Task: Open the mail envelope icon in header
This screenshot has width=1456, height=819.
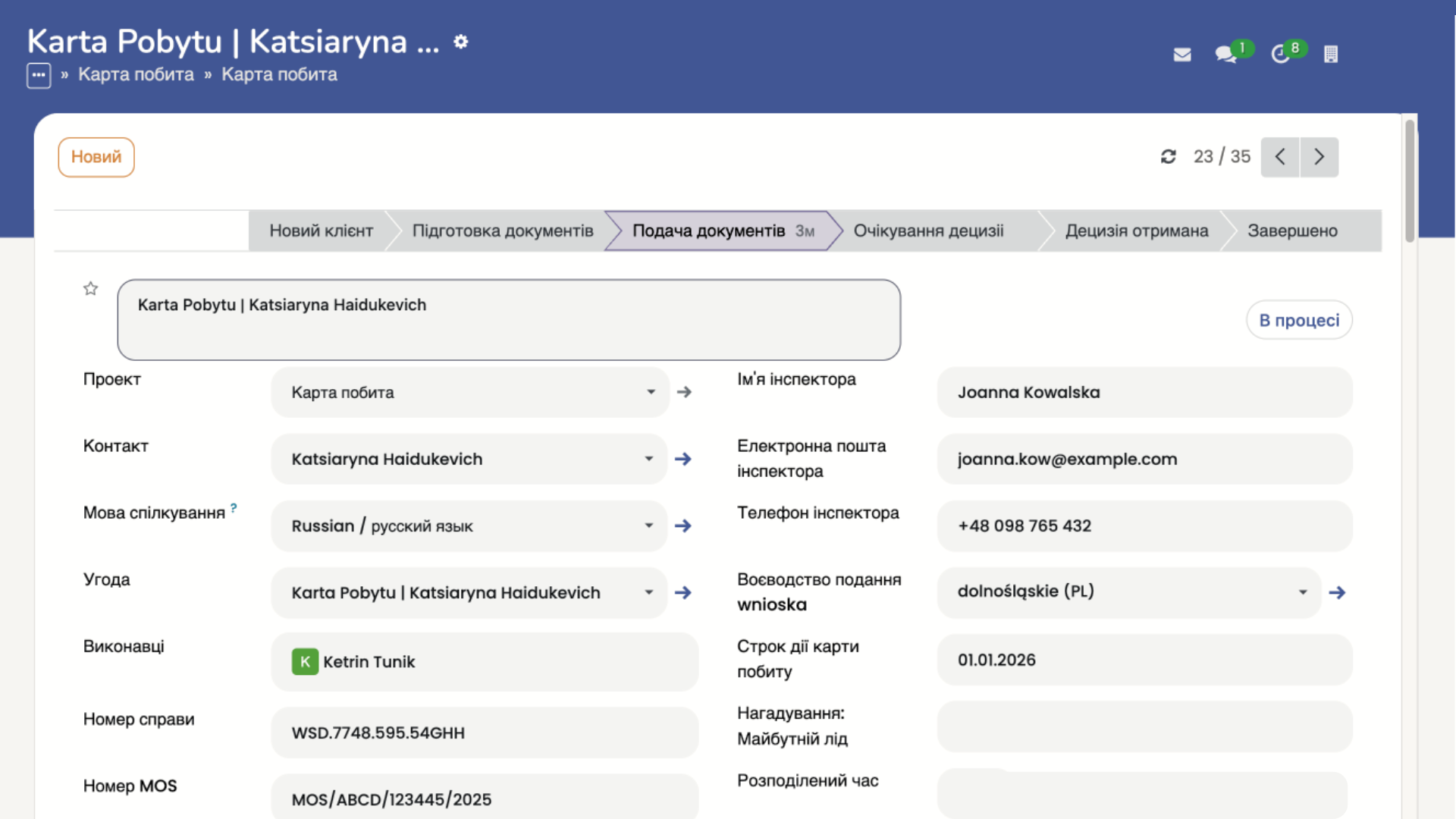Action: (1181, 54)
